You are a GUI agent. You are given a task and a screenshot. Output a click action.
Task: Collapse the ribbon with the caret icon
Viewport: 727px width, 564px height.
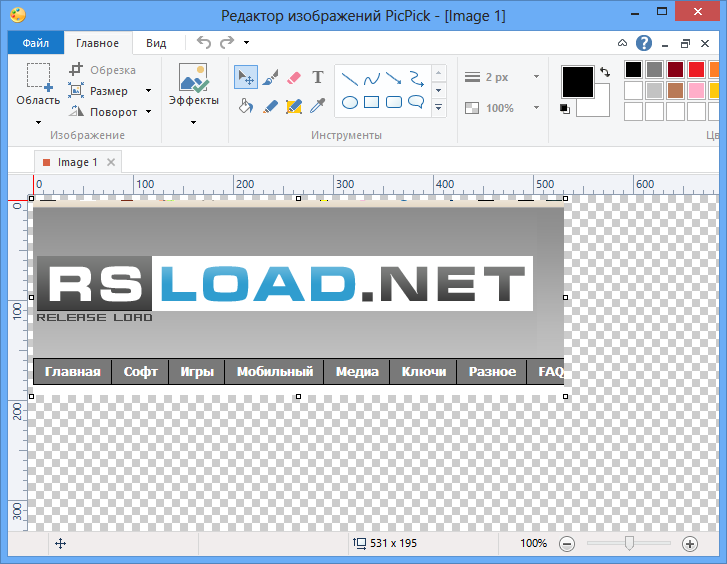tap(622, 43)
